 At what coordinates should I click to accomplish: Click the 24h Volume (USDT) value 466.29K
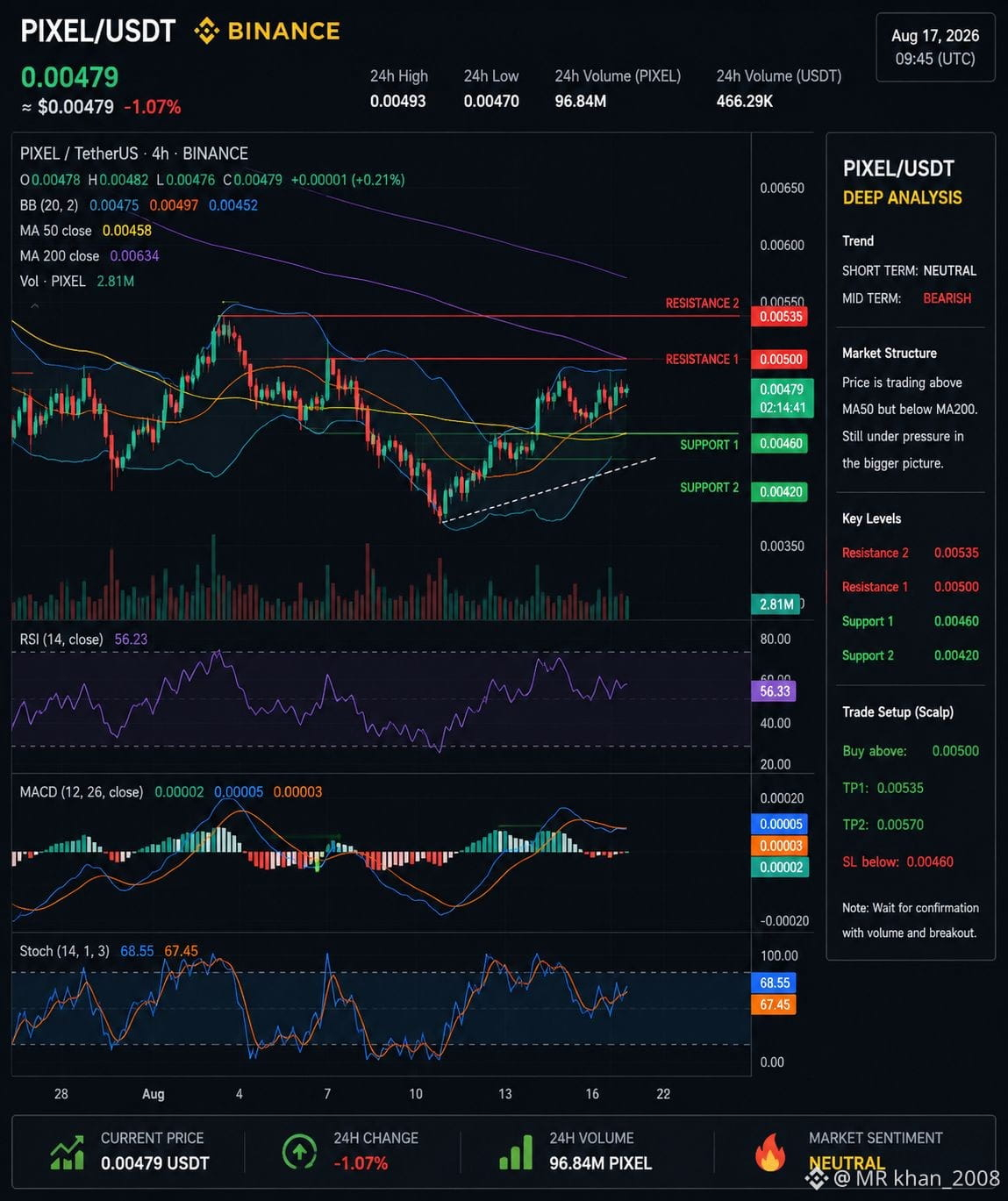(x=745, y=101)
